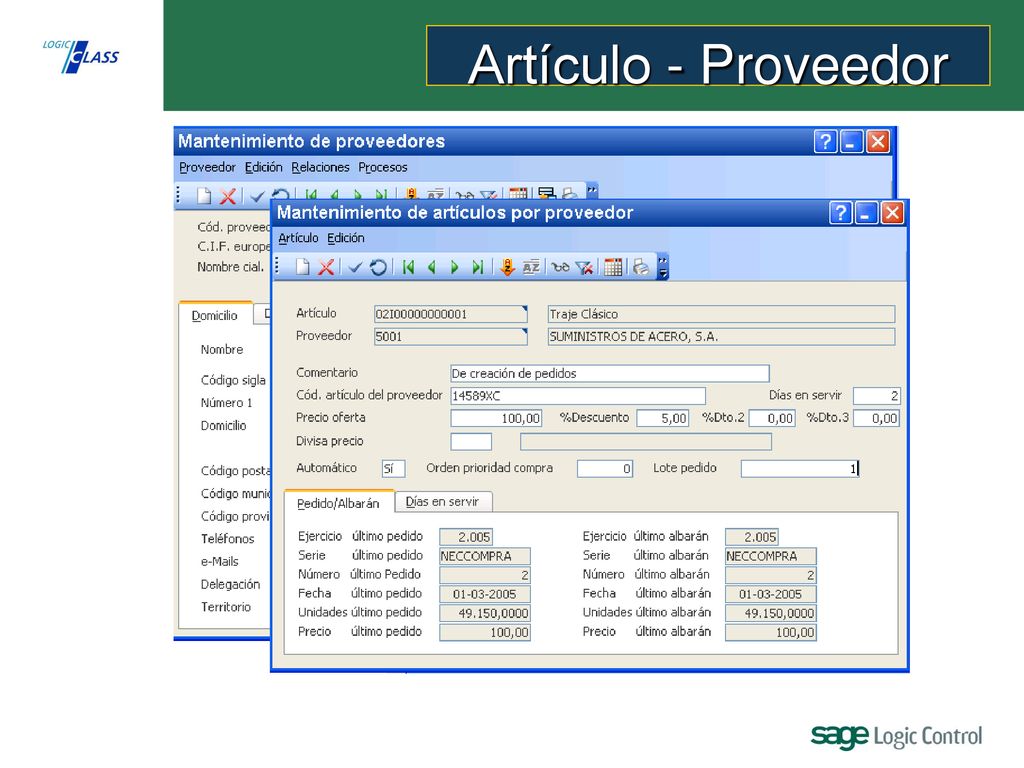The width and height of the screenshot is (1024, 768).
Task: Click help button of Mantenimiento de proveedores window
Action: tap(825, 141)
